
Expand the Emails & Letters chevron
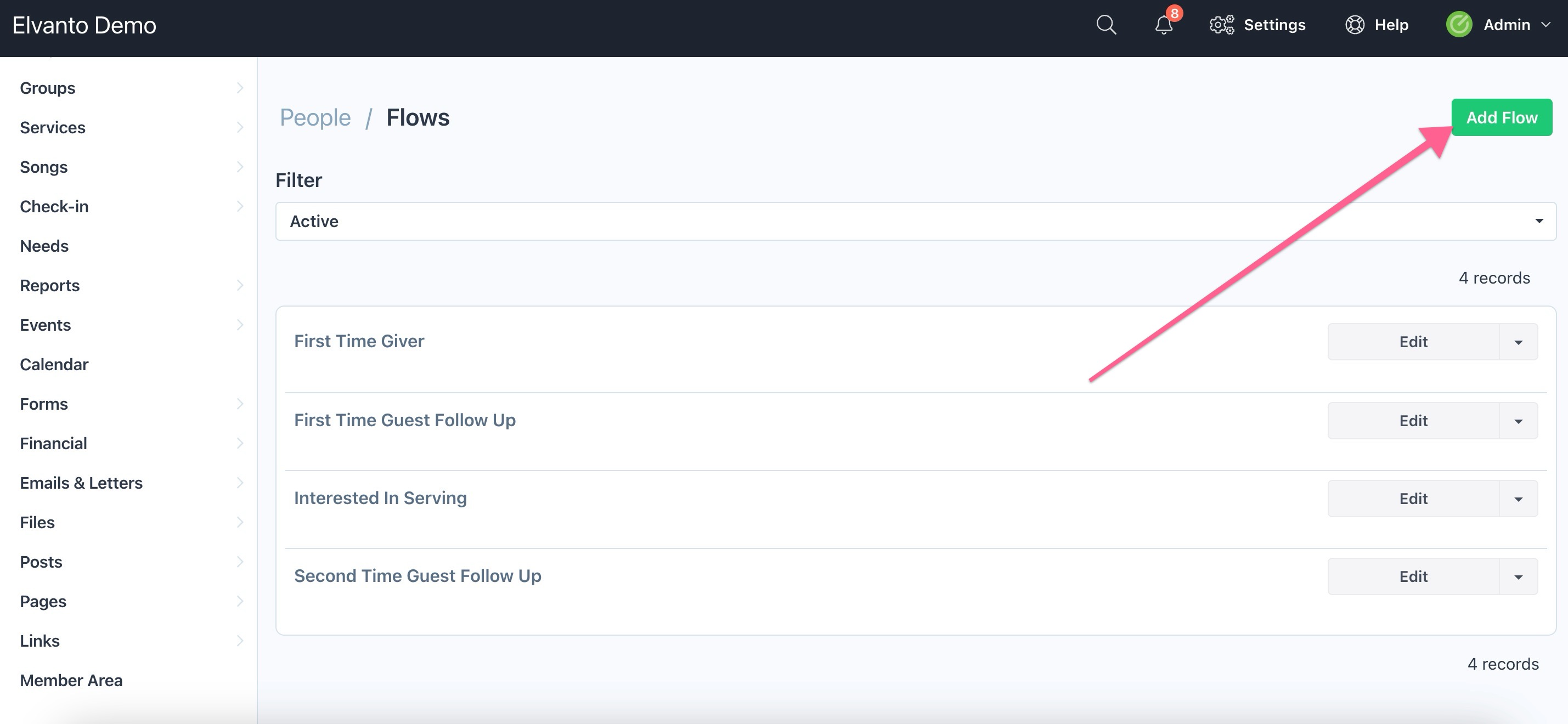pyautogui.click(x=240, y=484)
